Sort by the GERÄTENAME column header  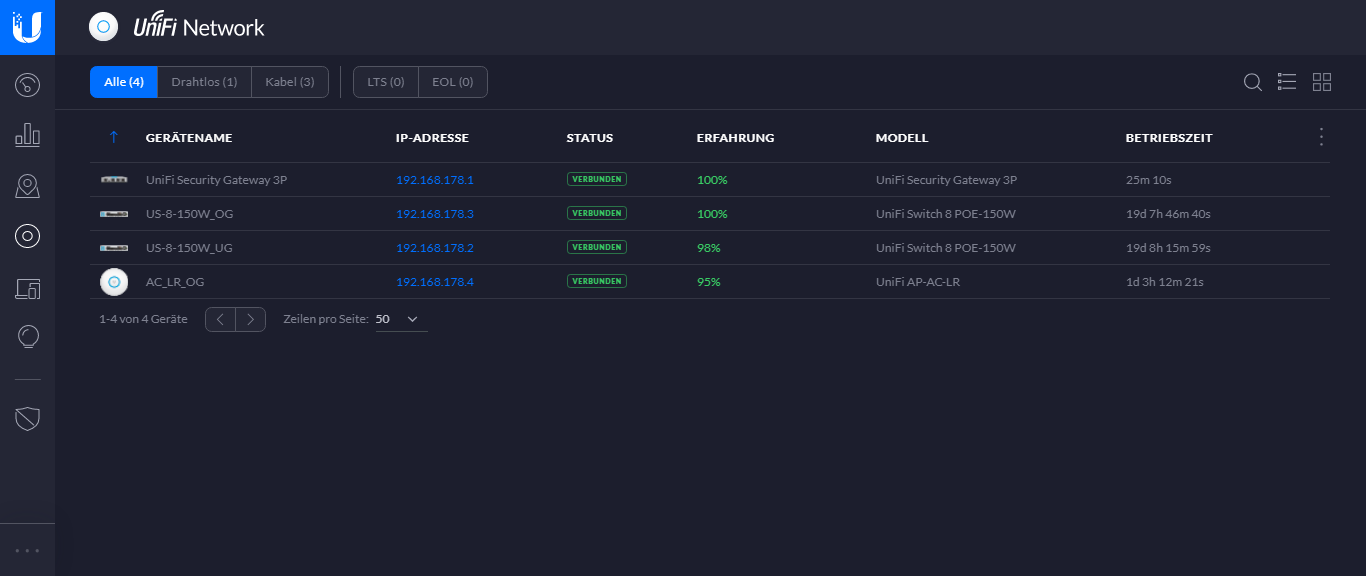(189, 138)
